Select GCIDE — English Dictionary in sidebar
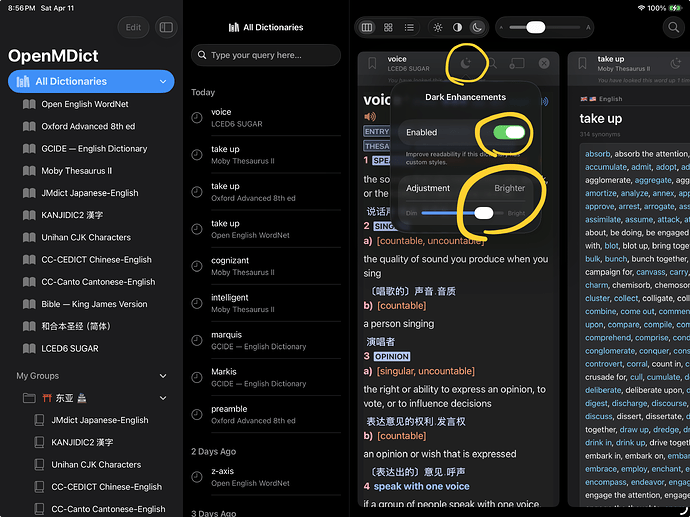Screen dimensions: 690x517 point(94,148)
